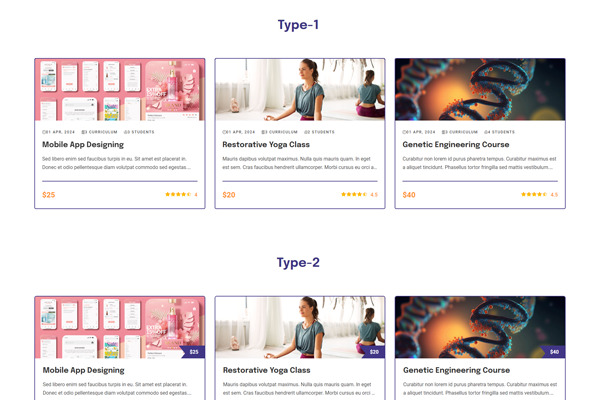Open the Type-2 Restorative Yoga Class title link
The width and height of the screenshot is (600, 400).
267,370
